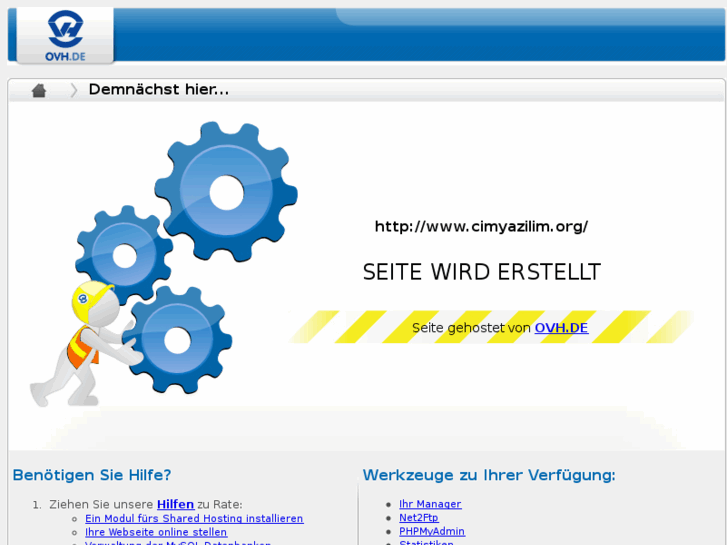Click the home icon in the breadcrumb bar
Viewport: 727px width, 545px height.
coord(39,90)
